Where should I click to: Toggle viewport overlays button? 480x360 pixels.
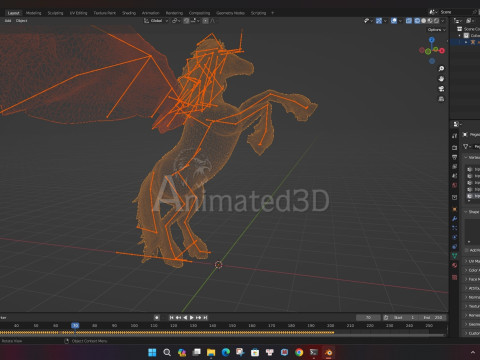394,21
